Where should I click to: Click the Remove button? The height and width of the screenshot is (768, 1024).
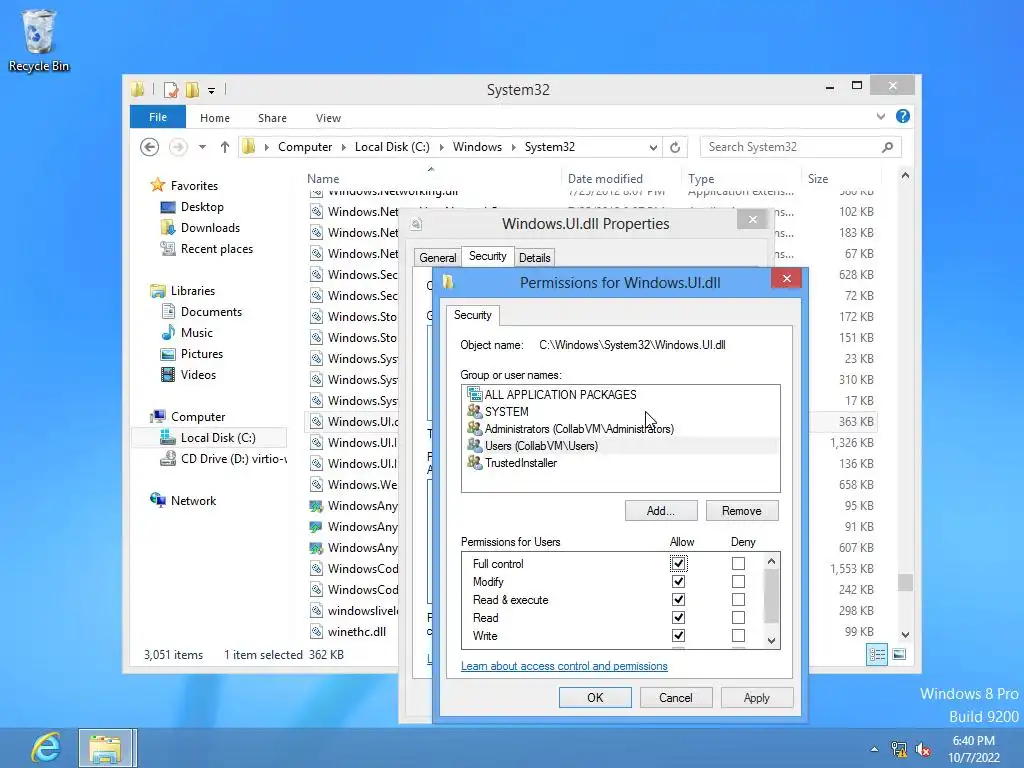tap(742, 511)
